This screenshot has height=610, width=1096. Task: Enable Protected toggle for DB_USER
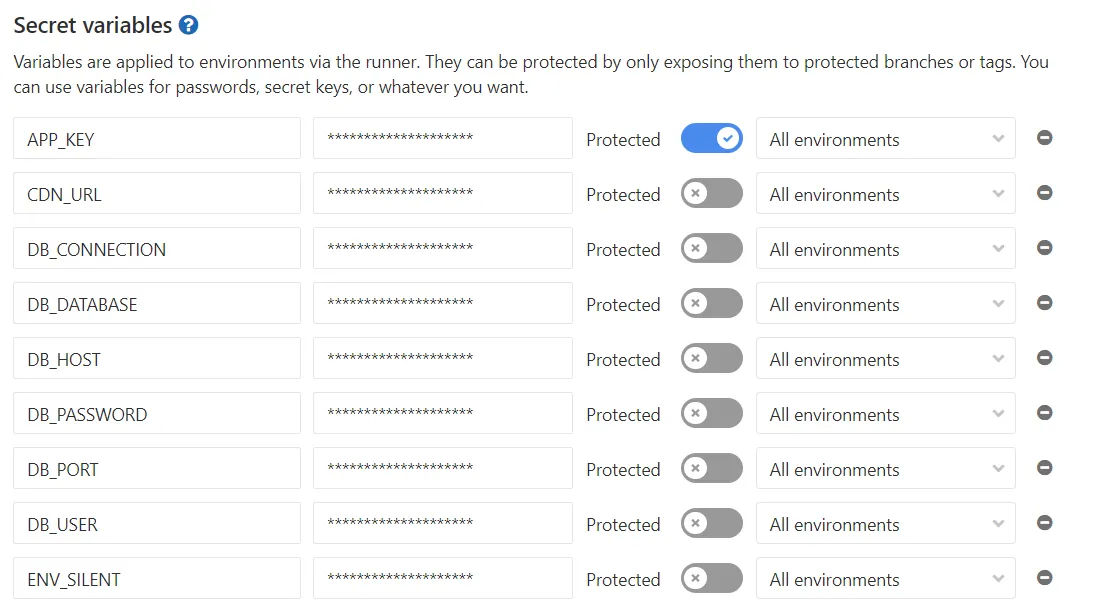tap(711, 524)
